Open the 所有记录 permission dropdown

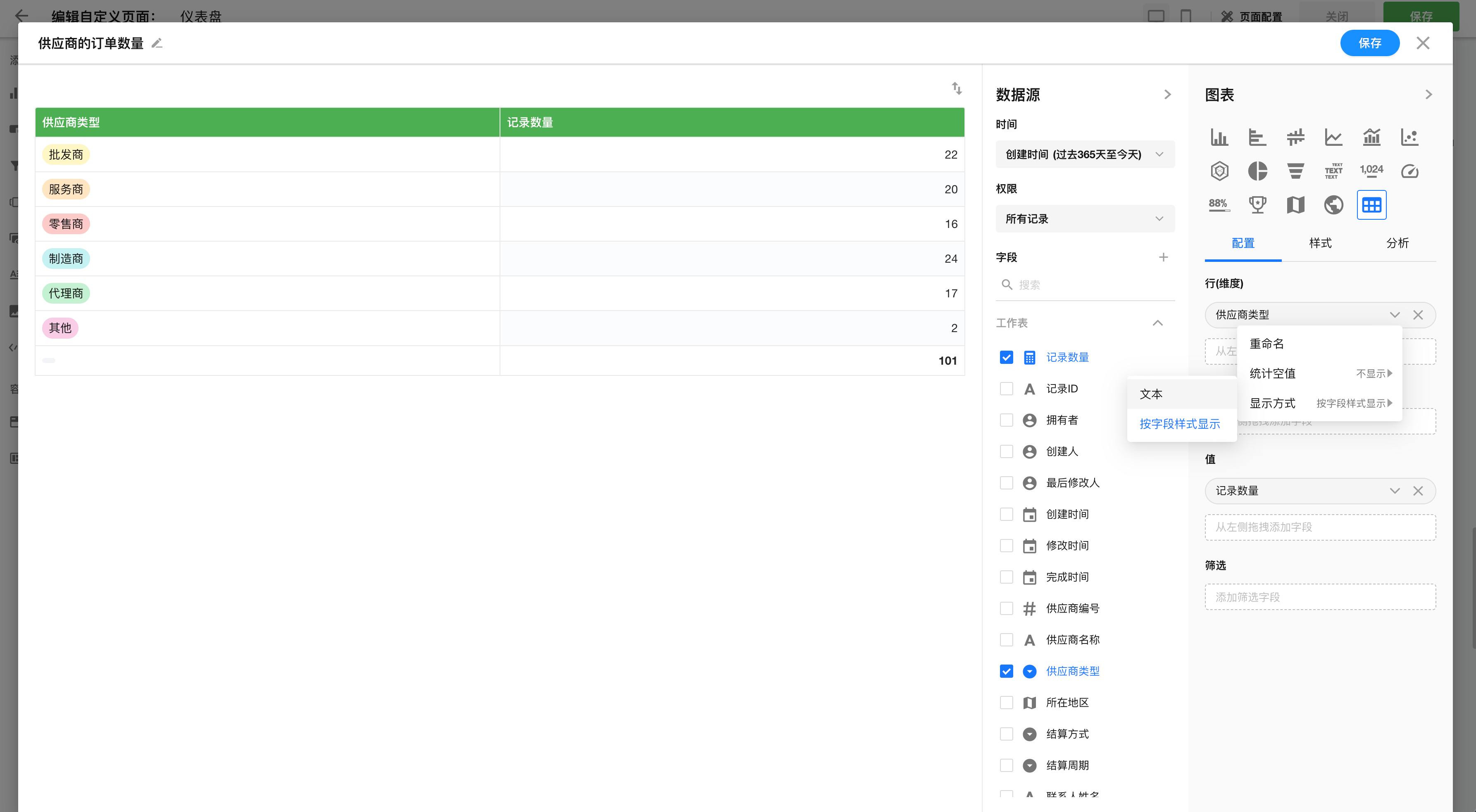tap(1085, 219)
